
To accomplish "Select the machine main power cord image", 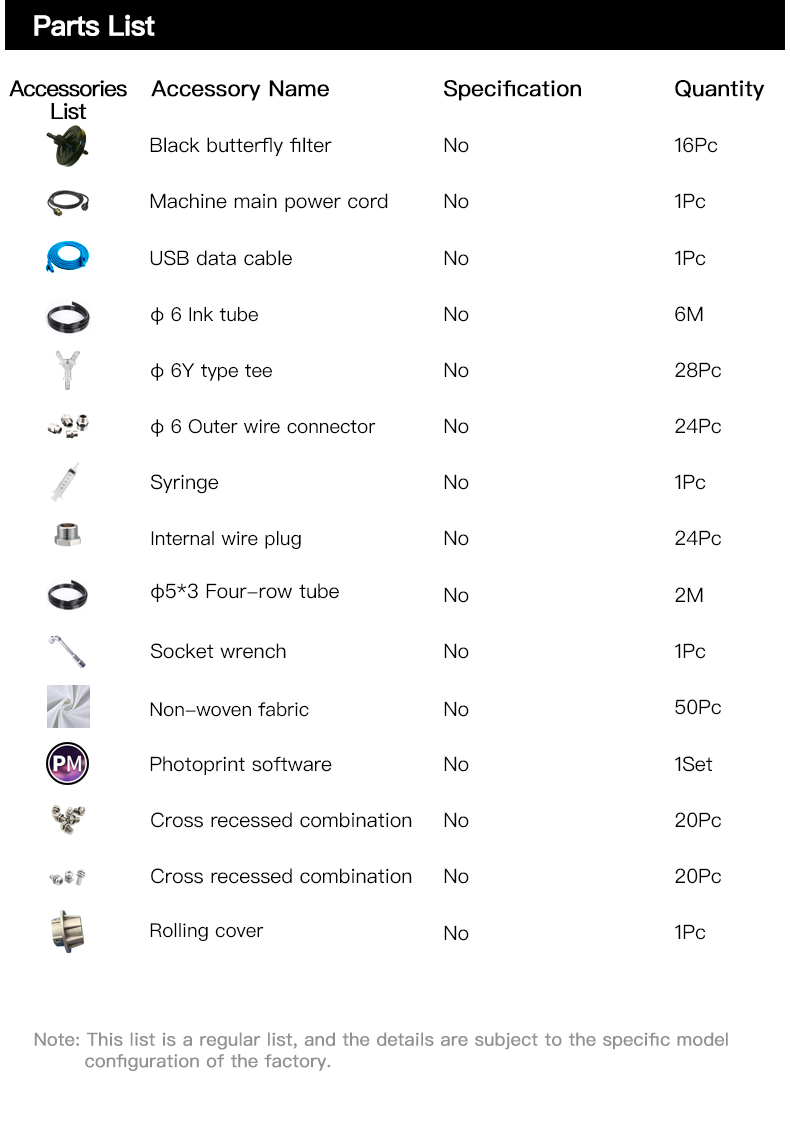I will pos(68,202).
